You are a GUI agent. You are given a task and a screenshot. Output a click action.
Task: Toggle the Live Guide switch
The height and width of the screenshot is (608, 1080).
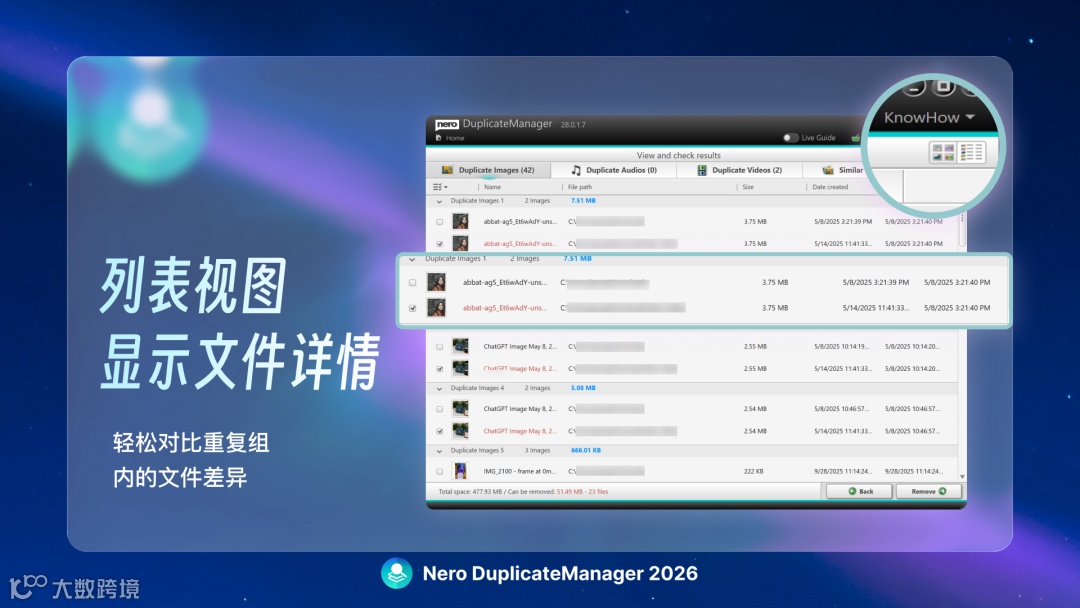pyautogui.click(x=790, y=138)
